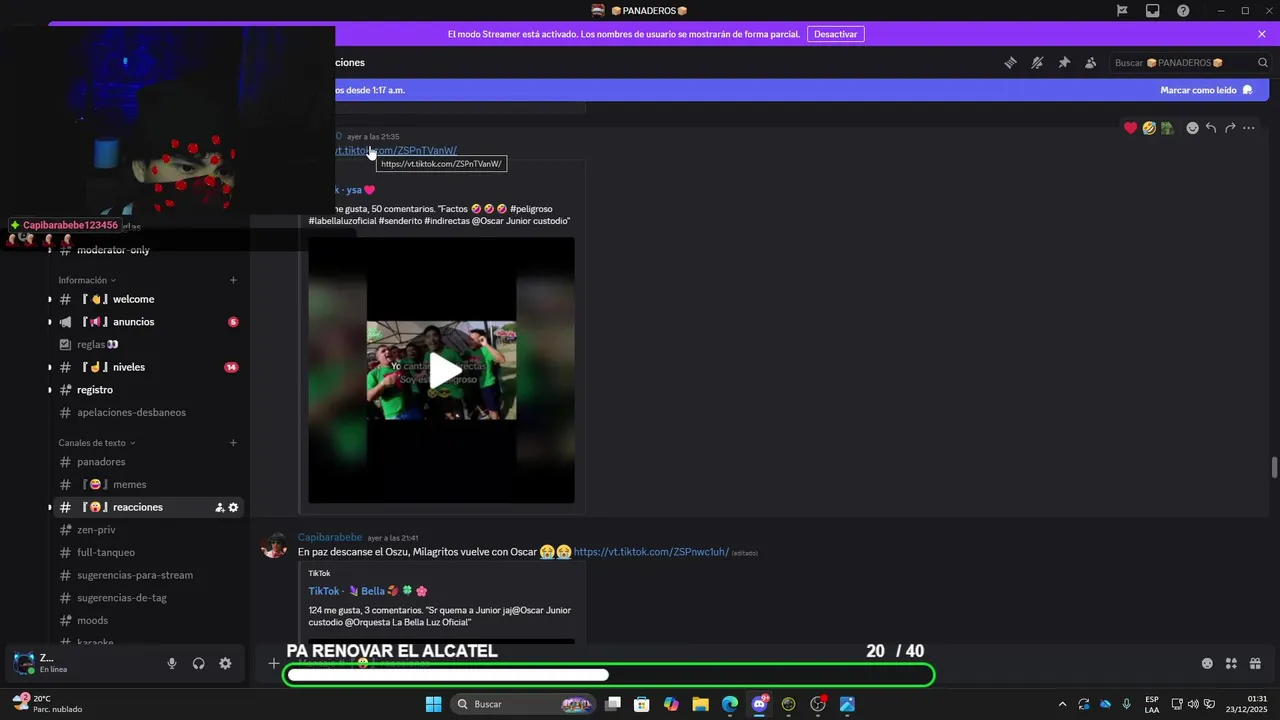The width and height of the screenshot is (1280, 720).
Task: Reply to the message with arrow icon
Action: point(1211,128)
